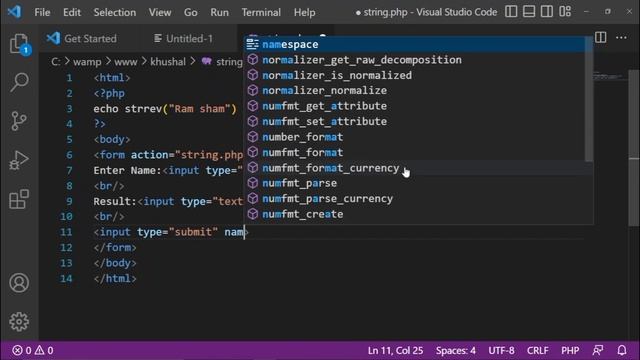The image size is (640, 360).
Task: Switch to the Get Started tab
Action: [82, 38]
